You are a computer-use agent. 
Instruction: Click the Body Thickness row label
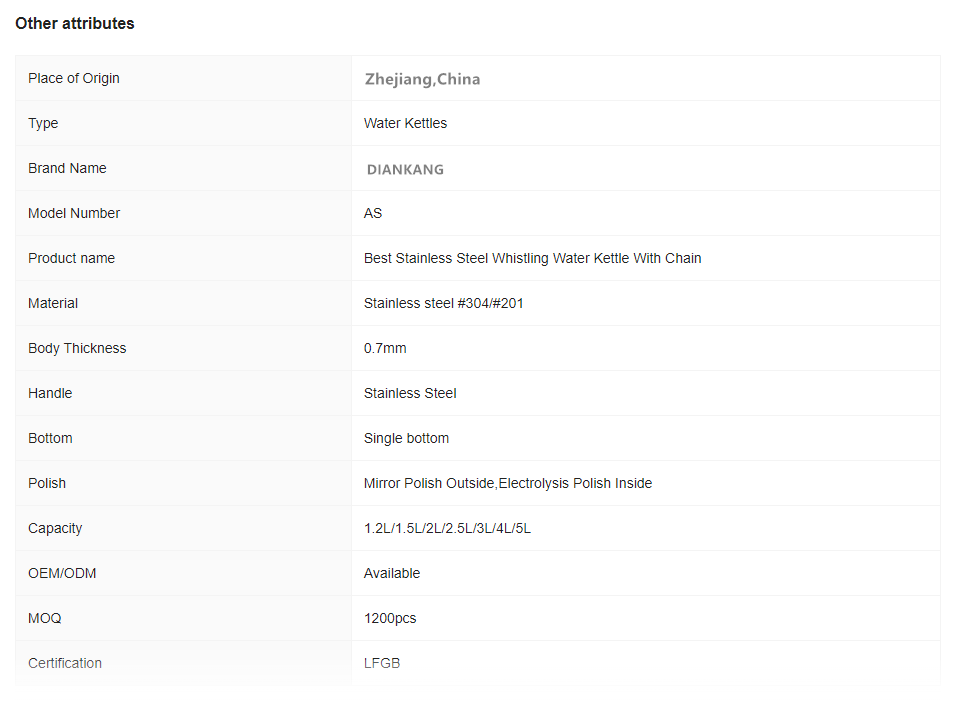pyautogui.click(x=77, y=348)
